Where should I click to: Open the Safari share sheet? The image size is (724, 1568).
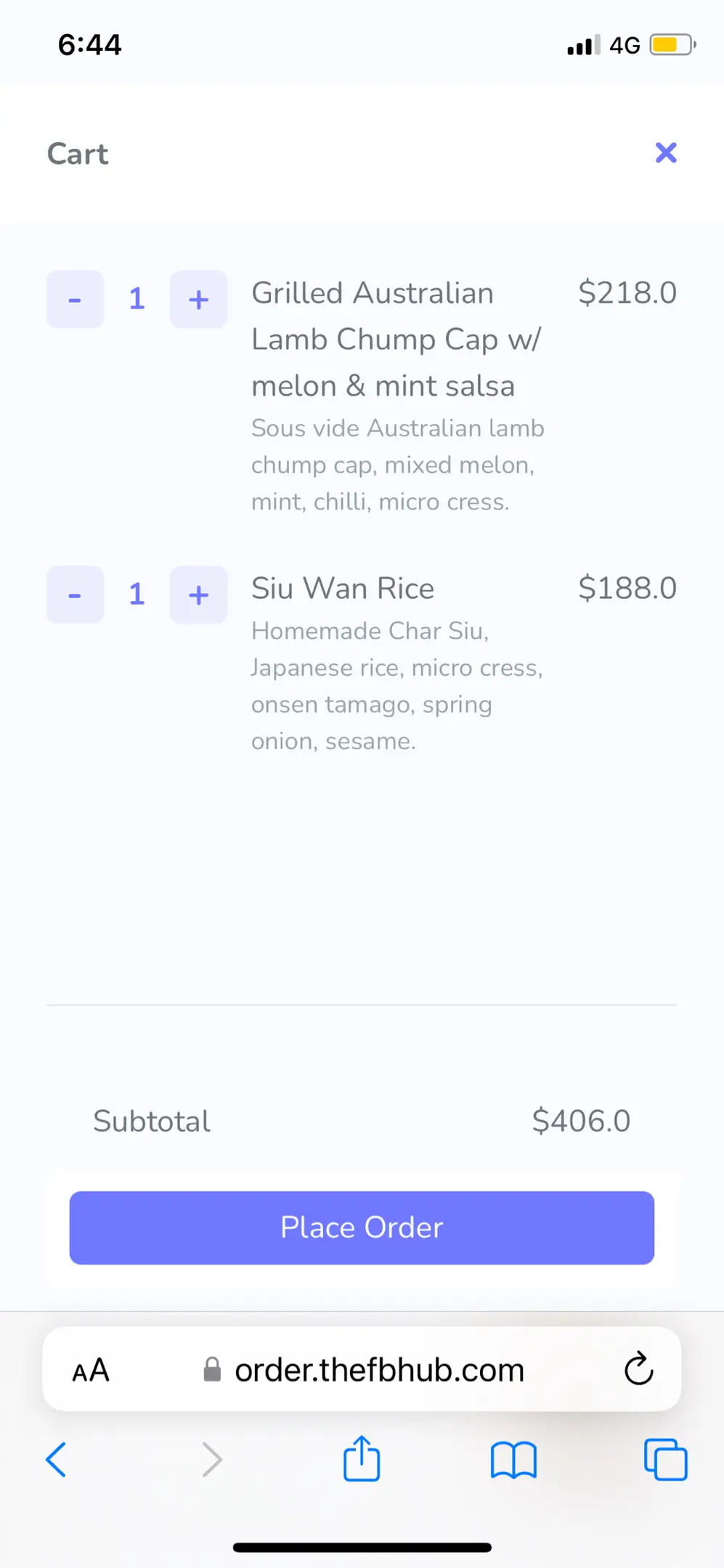362,1458
